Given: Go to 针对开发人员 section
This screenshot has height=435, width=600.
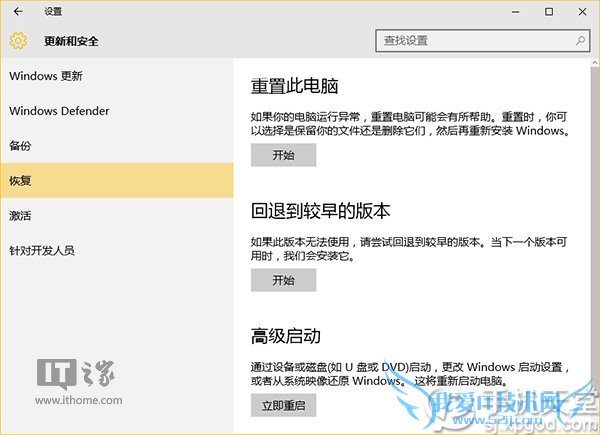Looking at the screenshot, I should click(x=117, y=251).
